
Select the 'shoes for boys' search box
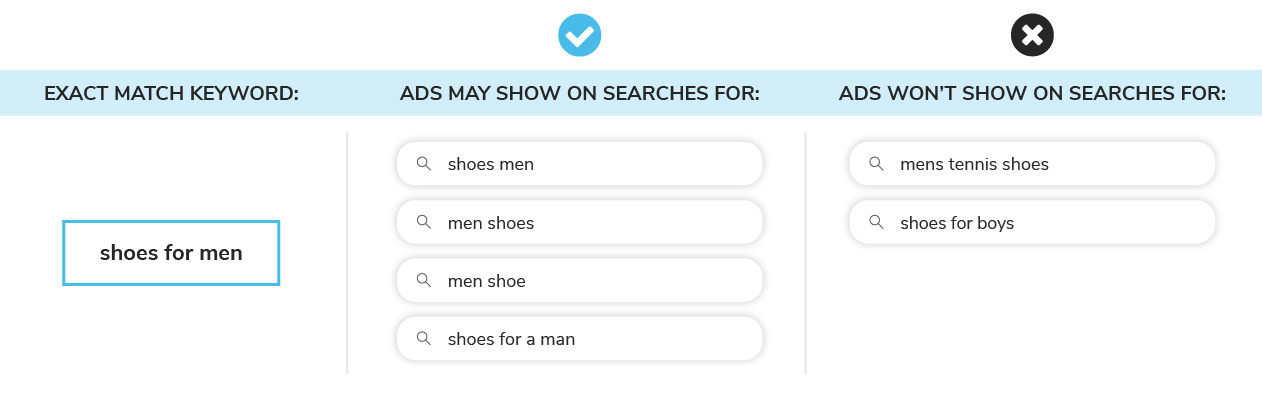click(1032, 222)
